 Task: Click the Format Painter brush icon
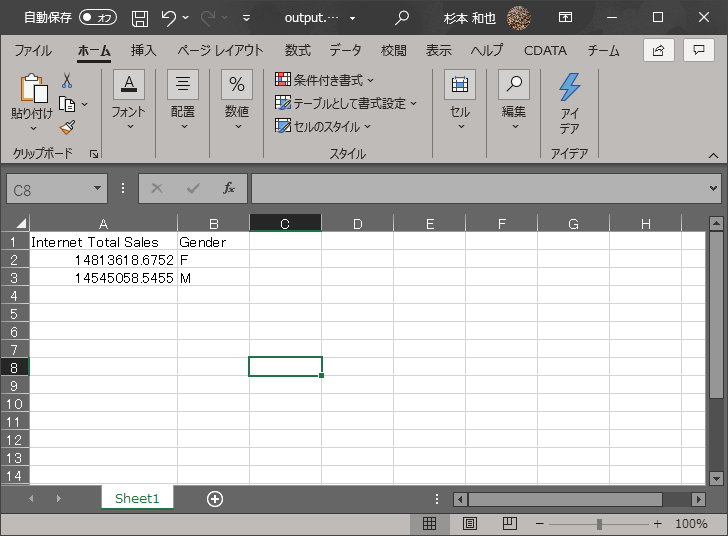tap(67, 127)
